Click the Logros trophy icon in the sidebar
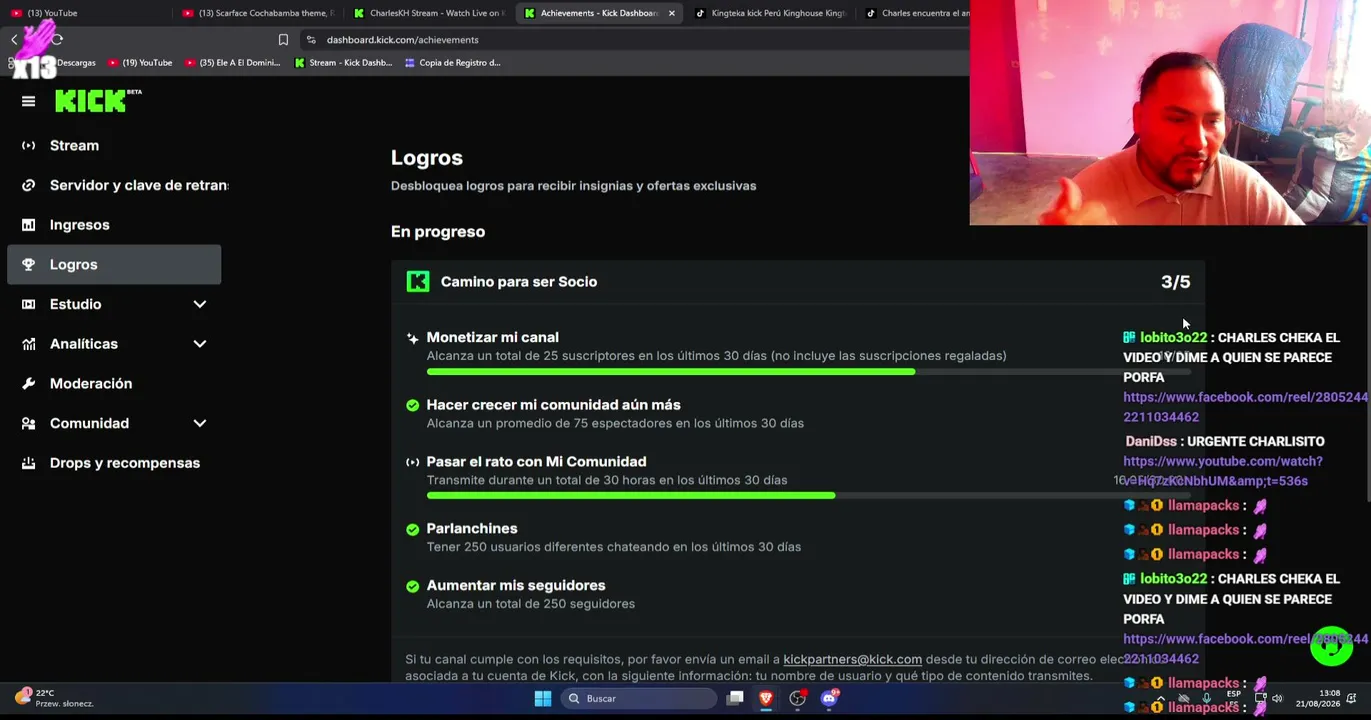The image size is (1371, 720). (x=28, y=265)
